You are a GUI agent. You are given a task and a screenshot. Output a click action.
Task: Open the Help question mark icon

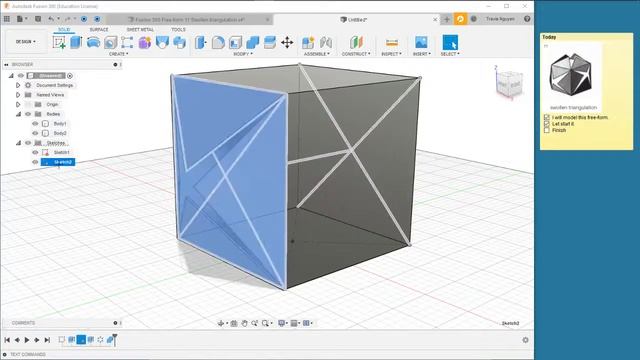pos(527,19)
